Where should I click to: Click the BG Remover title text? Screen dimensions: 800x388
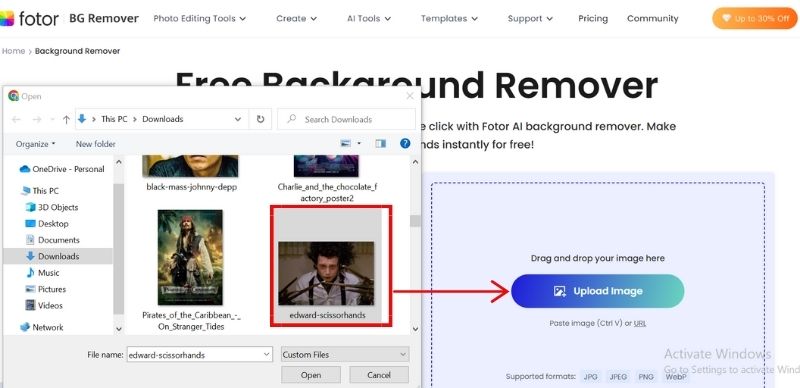coord(104,18)
